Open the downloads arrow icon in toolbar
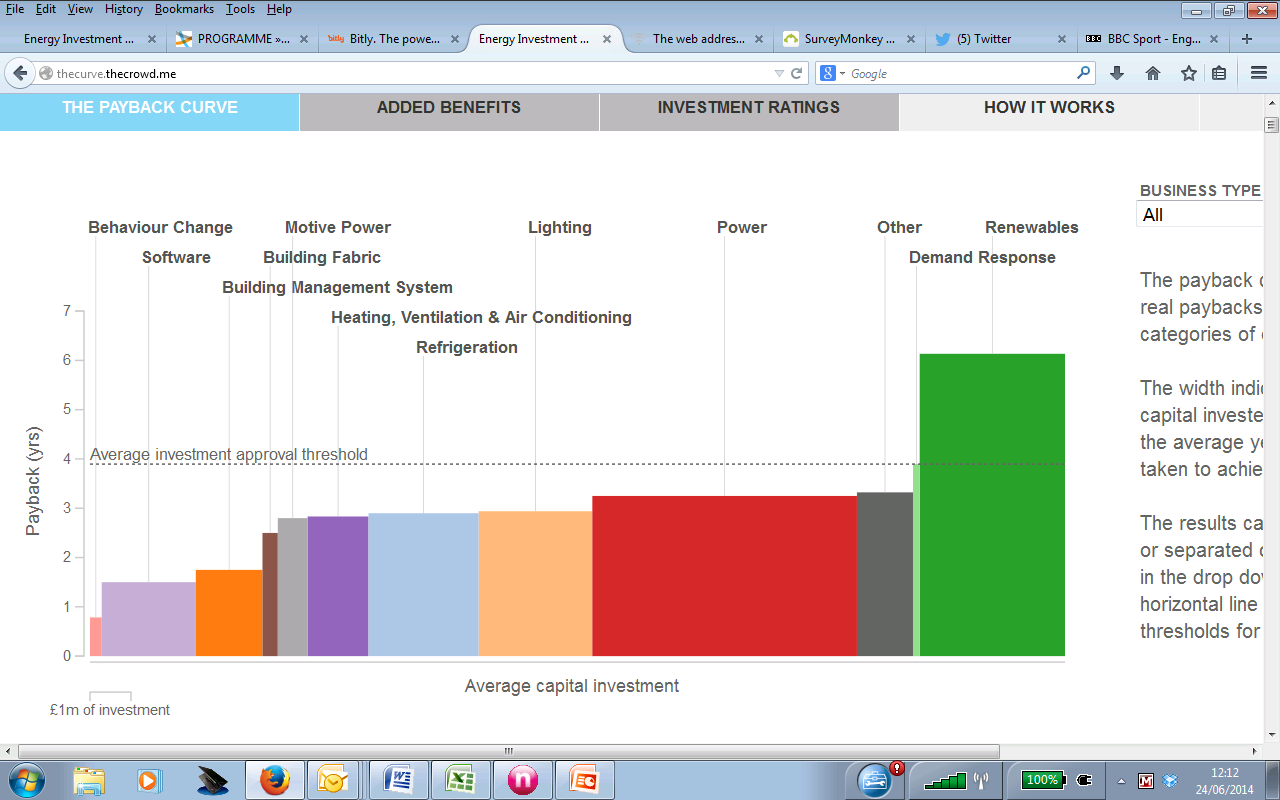 tap(1117, 73)
